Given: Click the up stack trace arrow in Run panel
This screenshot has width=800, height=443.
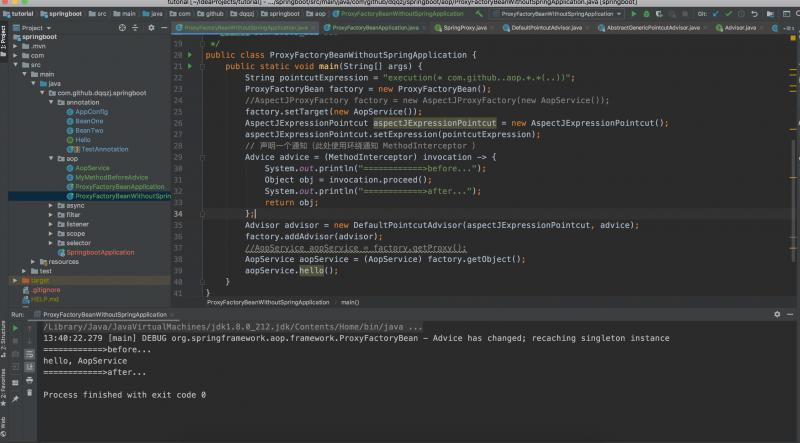Looking at the screenshot, I should point(29,328).
